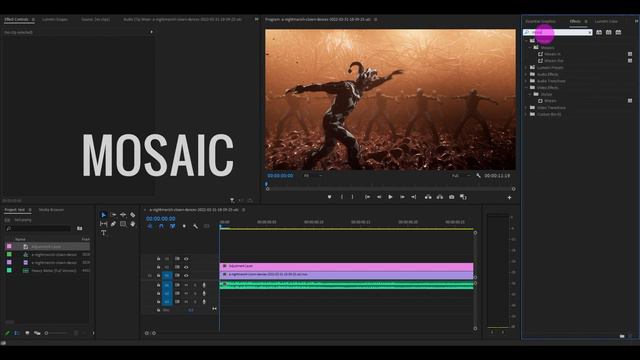Play the sequence in Program monitor

[x=390, y=197]
